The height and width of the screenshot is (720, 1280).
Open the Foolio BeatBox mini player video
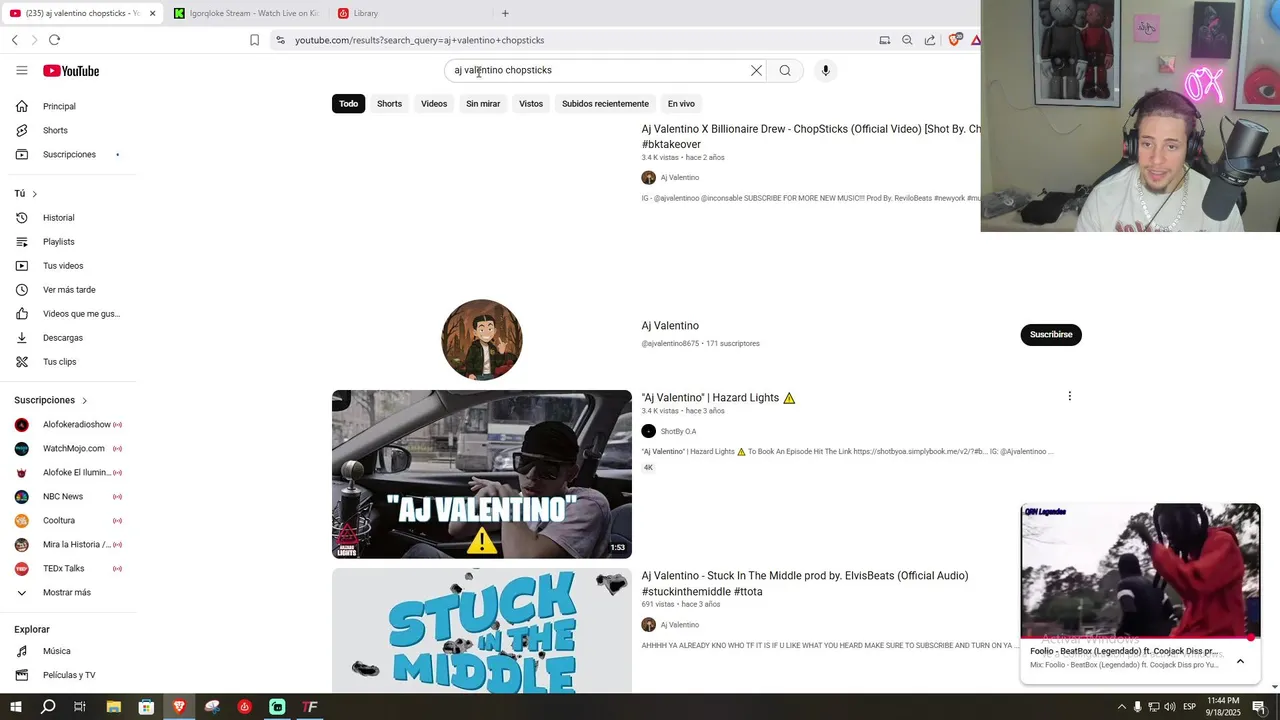tap(1140, 570)
